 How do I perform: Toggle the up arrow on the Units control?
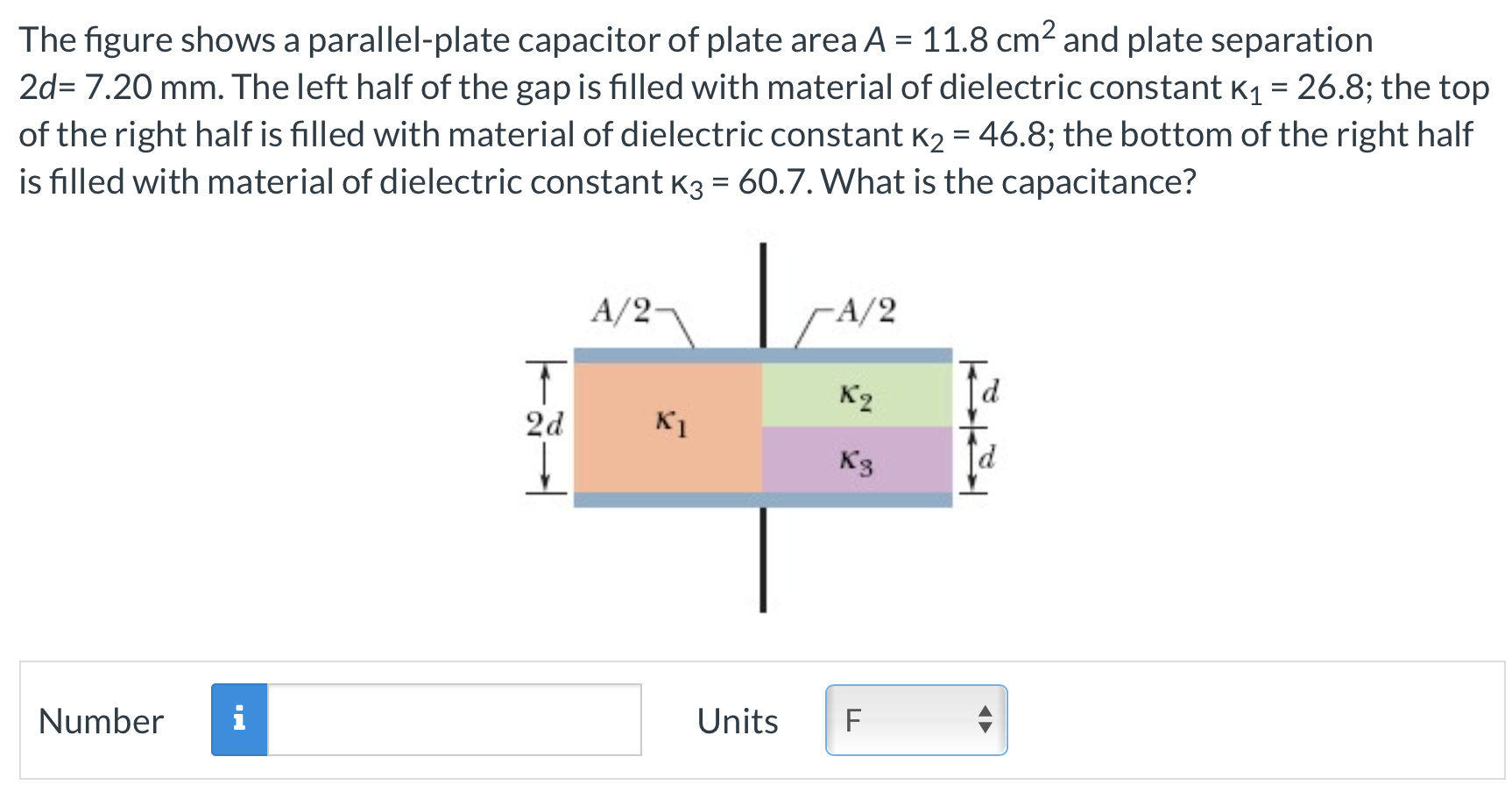[985, 711]
